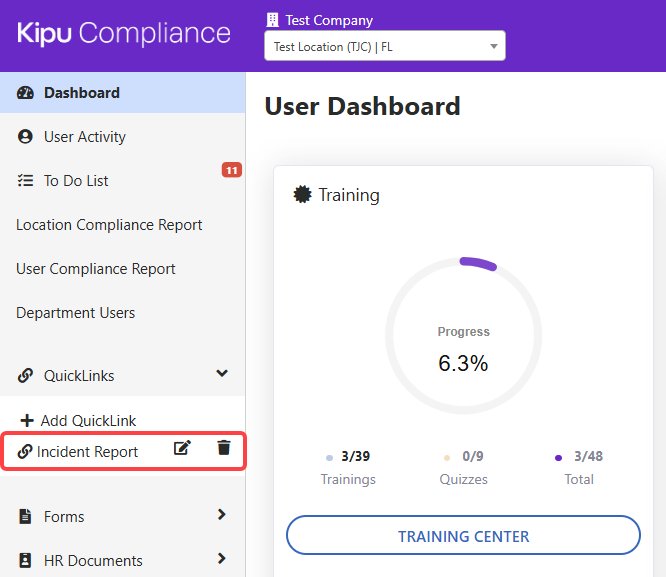Click the training progress circle
Image resolution: width=666 pixels, height=577 pixels.
pos(463,336)
